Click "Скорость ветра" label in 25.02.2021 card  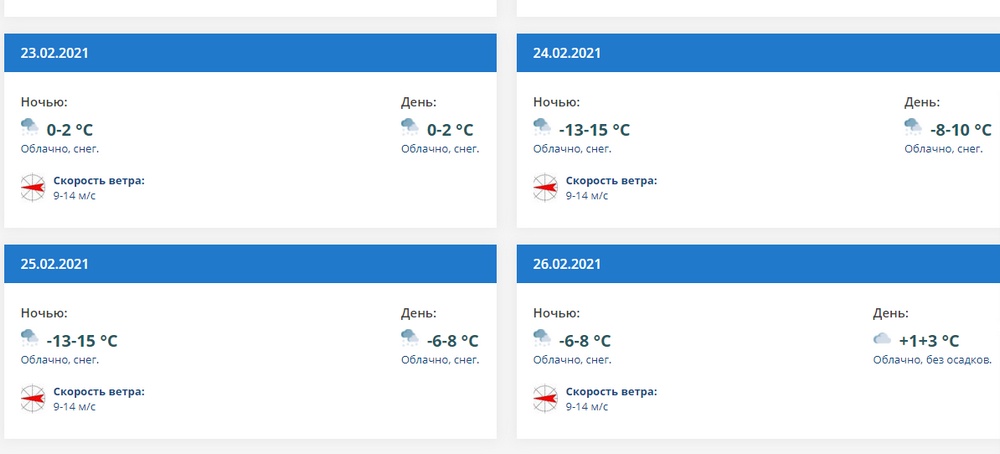[99, 392]
